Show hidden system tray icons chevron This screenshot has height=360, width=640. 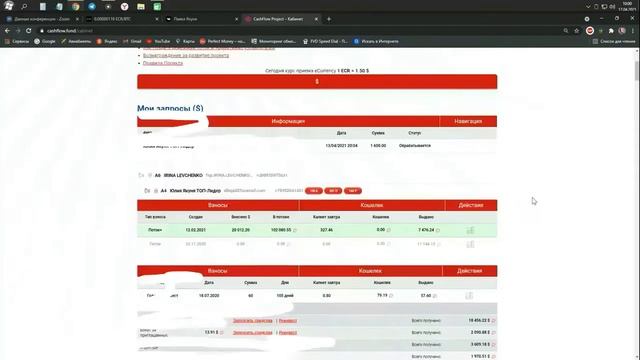click(x=588, y=7)
